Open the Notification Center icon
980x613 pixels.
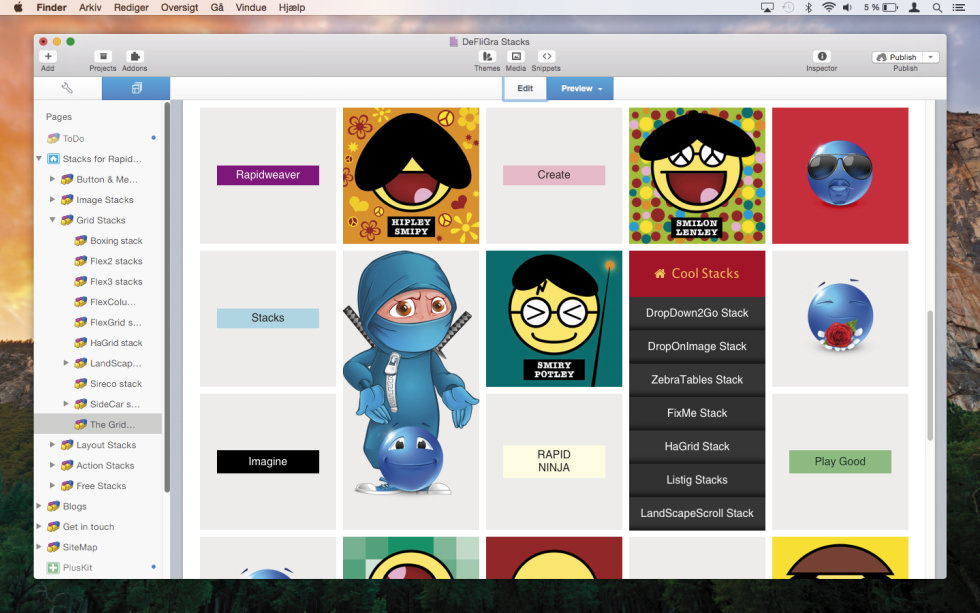[x=959, y=7]
